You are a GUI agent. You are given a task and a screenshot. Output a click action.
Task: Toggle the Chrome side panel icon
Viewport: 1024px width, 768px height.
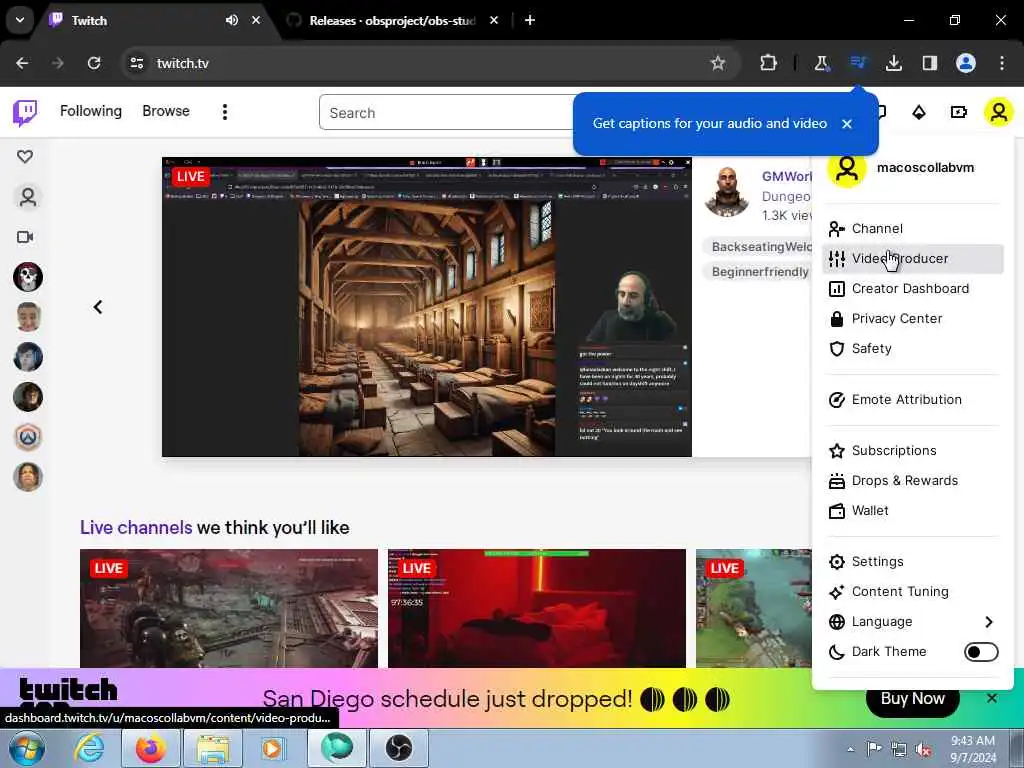click(x=929, y=63)
